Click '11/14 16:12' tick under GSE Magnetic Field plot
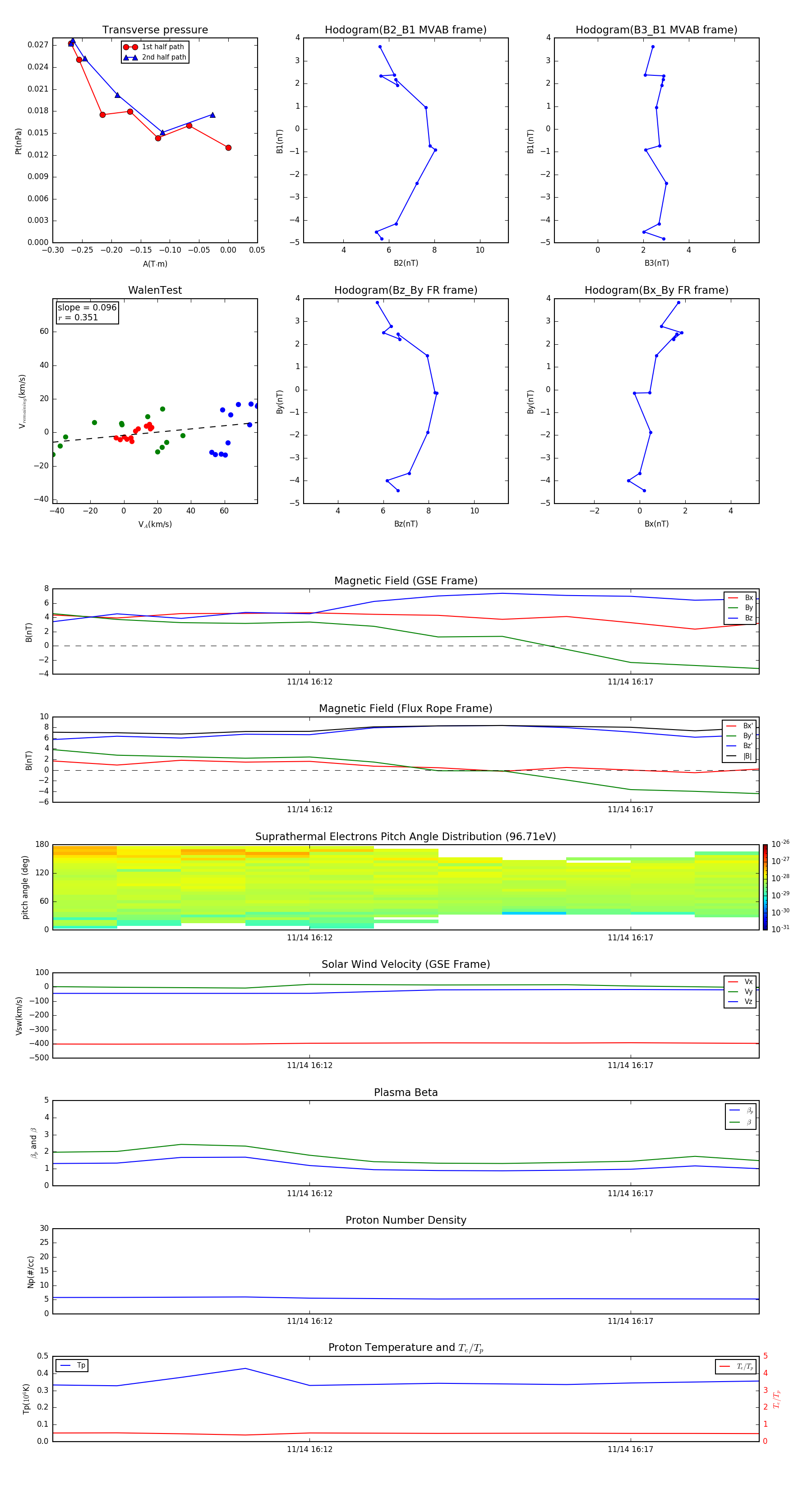 (310, 682)
